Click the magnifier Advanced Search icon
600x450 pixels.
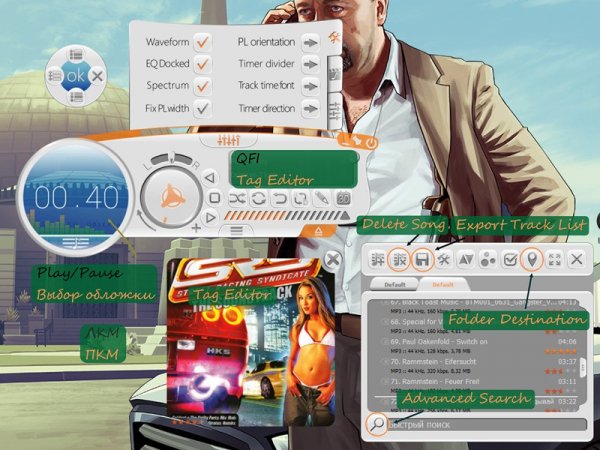(377, 424)
